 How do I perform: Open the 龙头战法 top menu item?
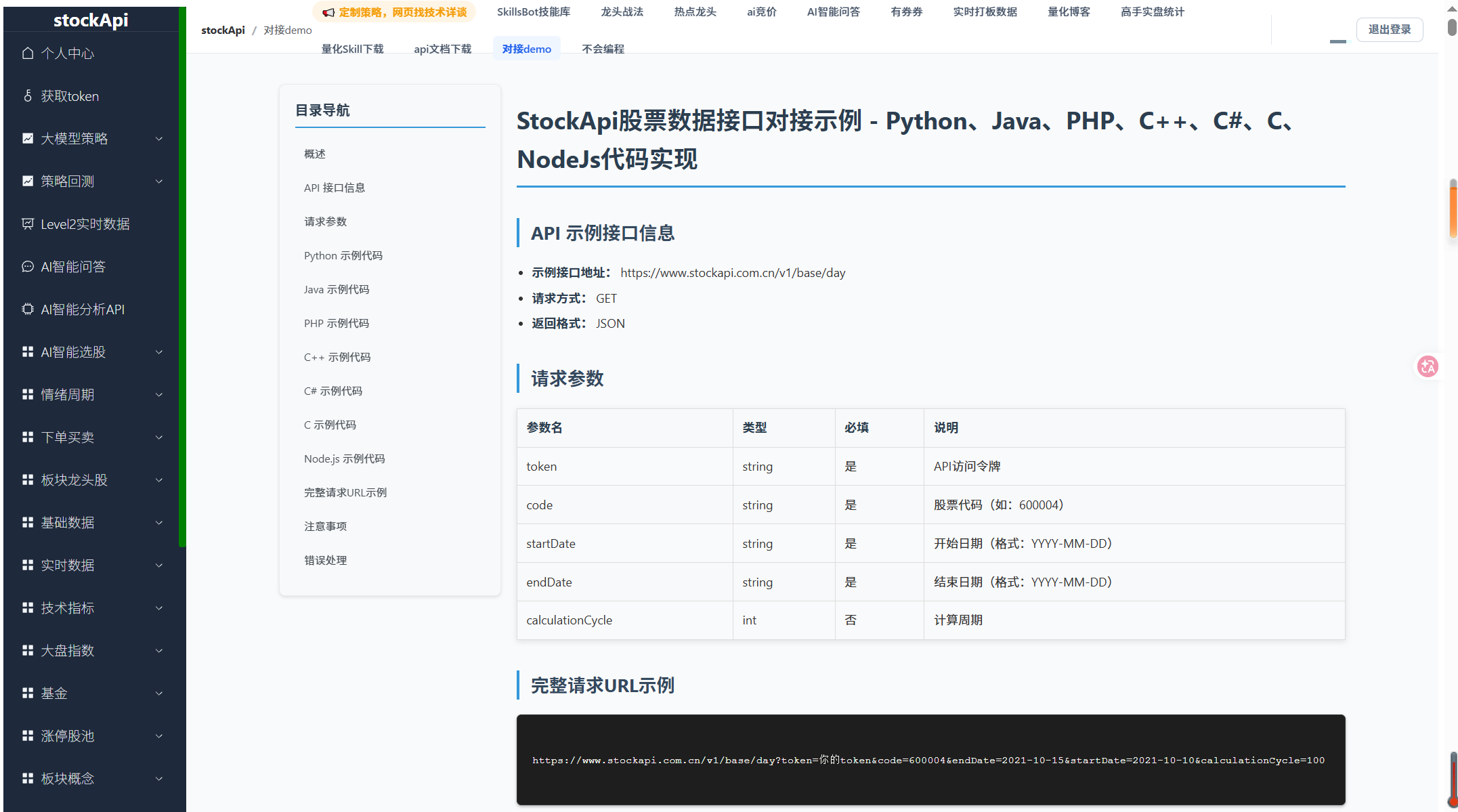[622, 12]
